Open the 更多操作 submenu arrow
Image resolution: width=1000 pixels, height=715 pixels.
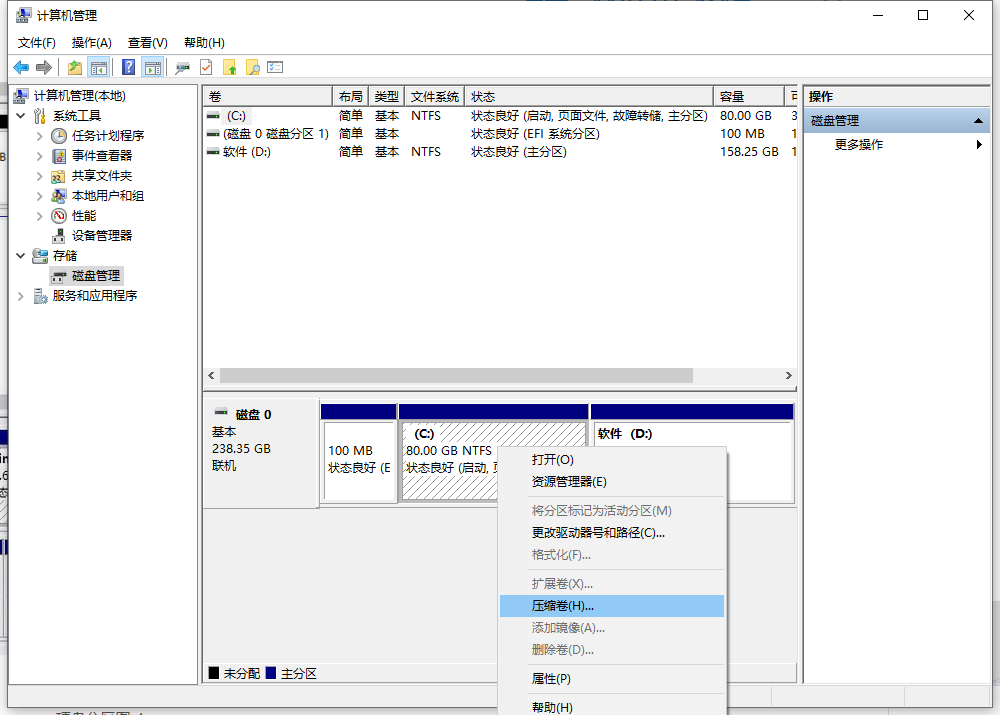coord(981,143)
